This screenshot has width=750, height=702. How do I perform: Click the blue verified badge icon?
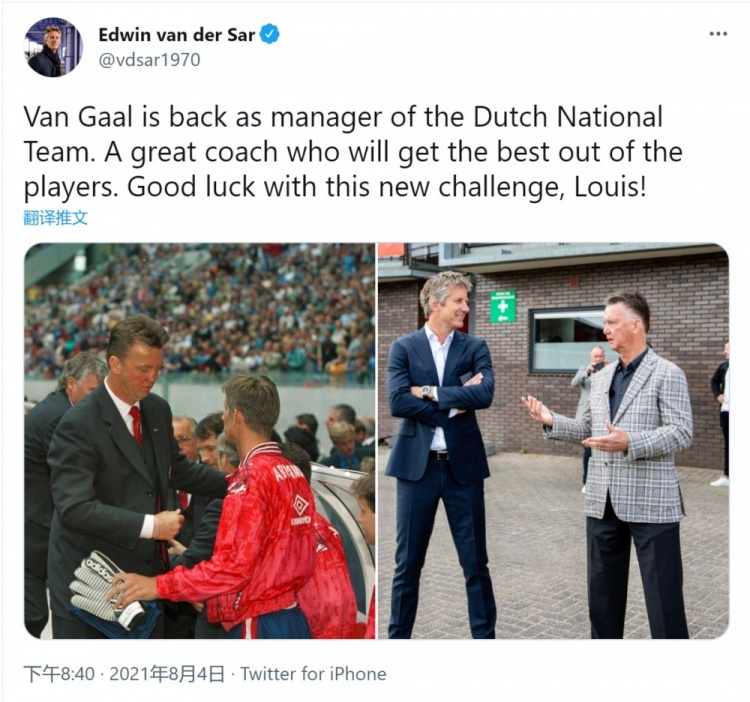(270, 34)
